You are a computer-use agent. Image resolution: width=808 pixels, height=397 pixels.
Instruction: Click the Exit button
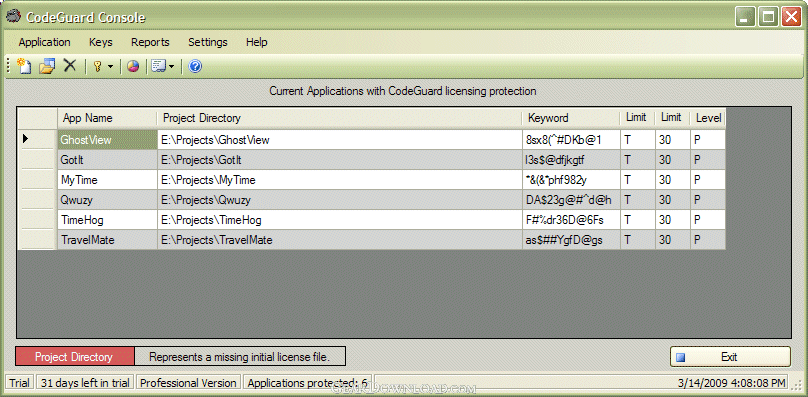click(x=730, y=357)
